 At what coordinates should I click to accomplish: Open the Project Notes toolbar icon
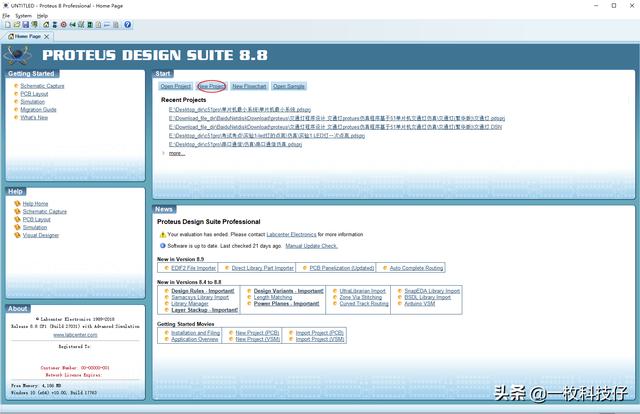pos(116,25)
